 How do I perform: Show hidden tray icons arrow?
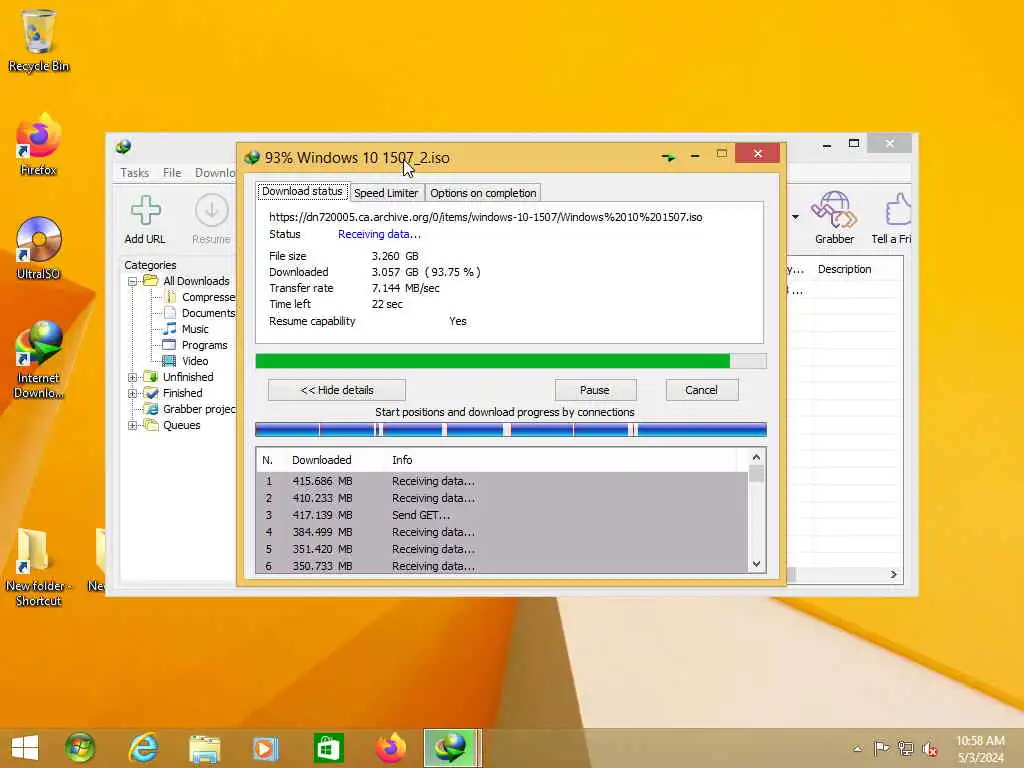pos(857,749)
